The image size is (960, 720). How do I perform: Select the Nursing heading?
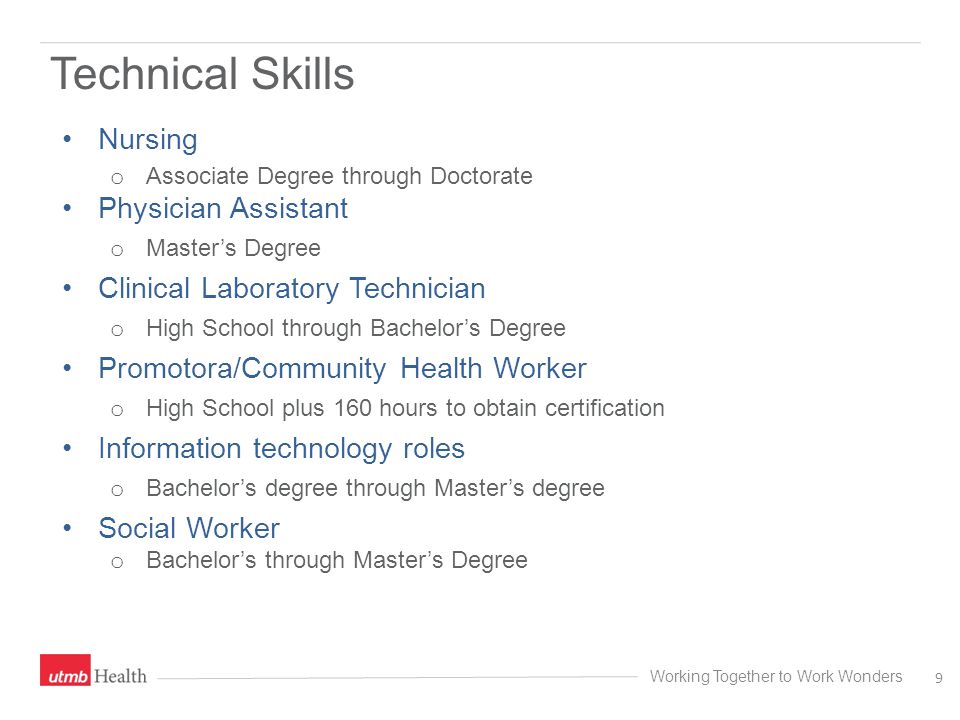coord(148,140)
